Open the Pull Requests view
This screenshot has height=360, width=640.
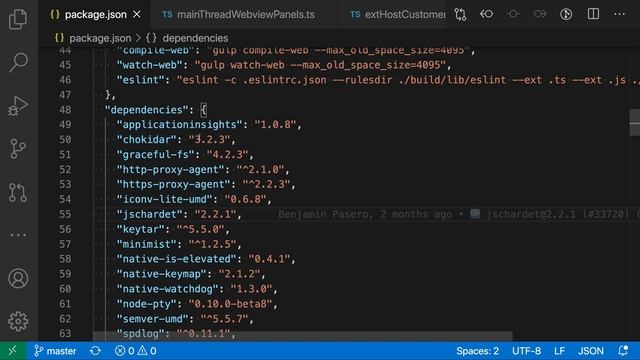click(x=18, y=192)
